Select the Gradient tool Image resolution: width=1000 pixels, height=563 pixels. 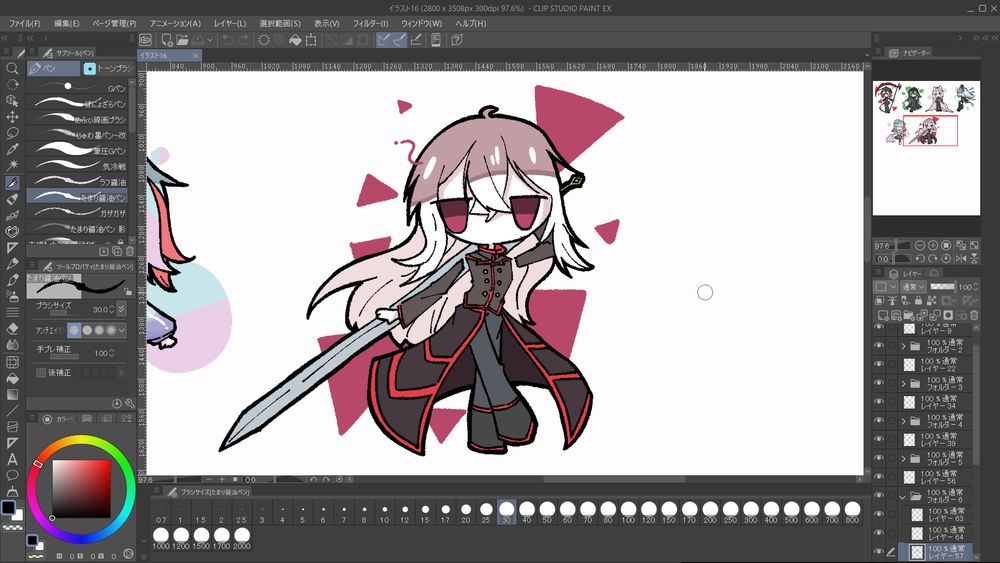pos(11,394)
